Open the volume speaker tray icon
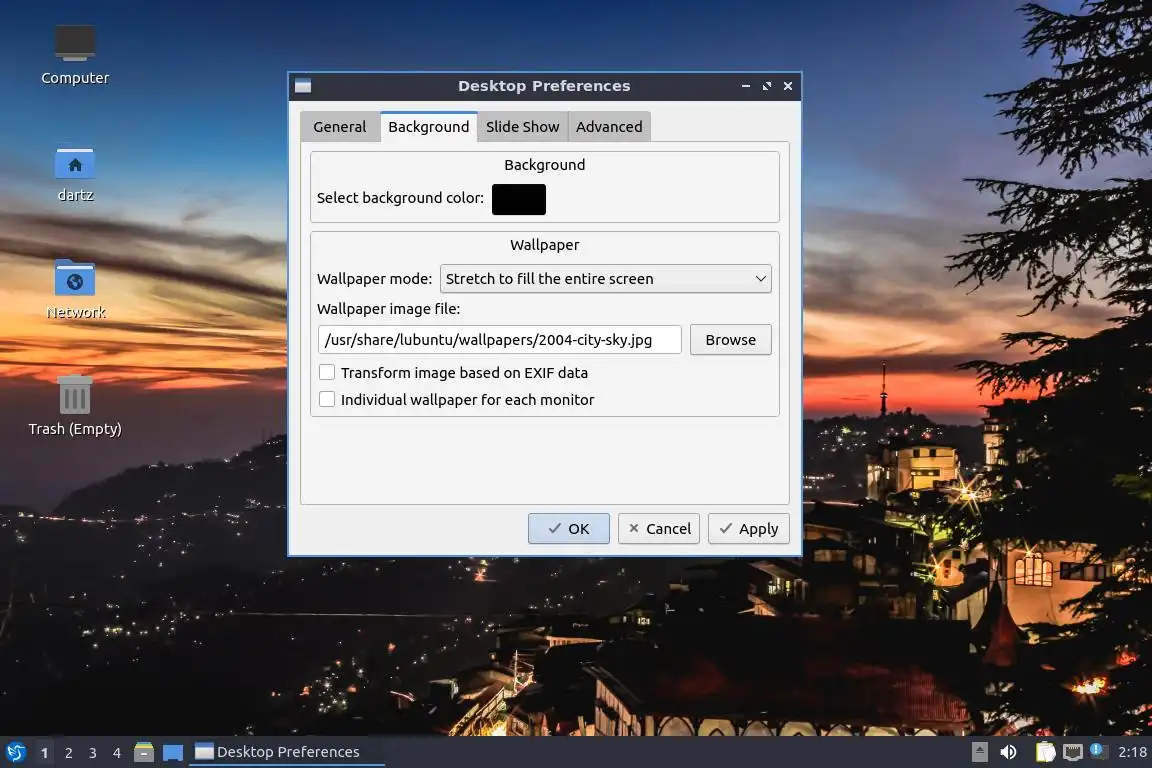The height and width of the screenshot is (768, 1152). [x=1009, y=752]
